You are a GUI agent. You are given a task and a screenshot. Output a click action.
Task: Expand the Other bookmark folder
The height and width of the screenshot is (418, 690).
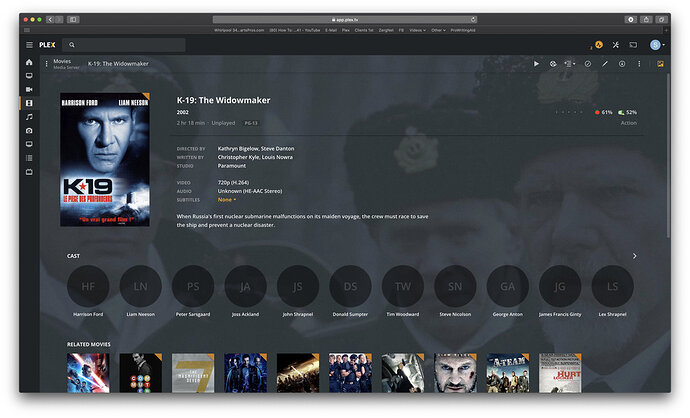(438, 30)
